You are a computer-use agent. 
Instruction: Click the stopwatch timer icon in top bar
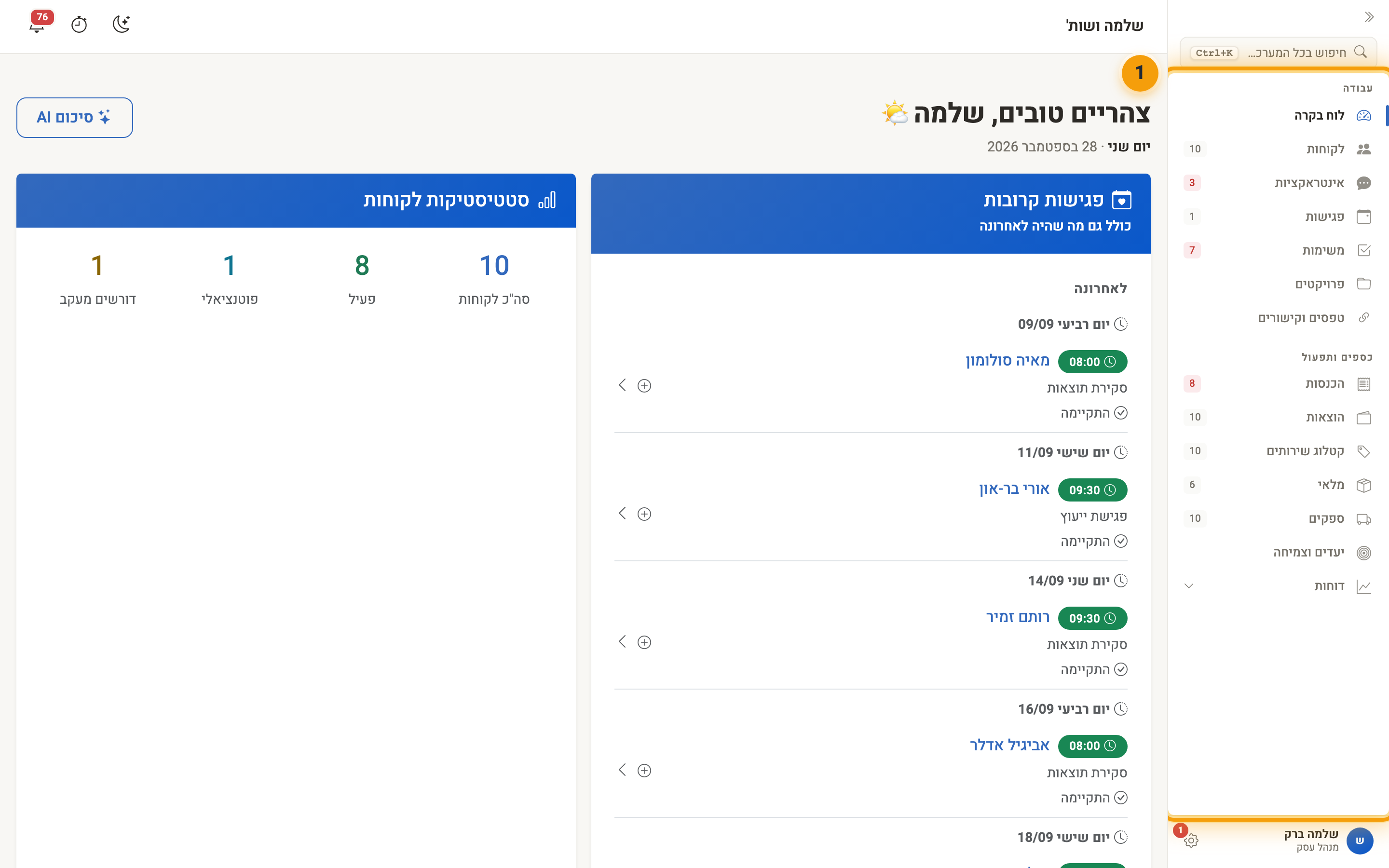point(79,25)
